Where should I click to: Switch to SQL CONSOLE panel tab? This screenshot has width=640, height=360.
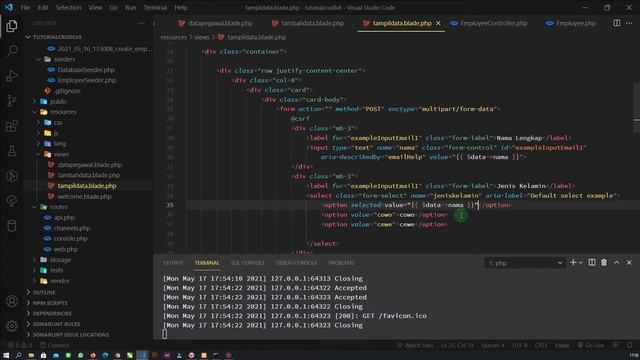[x=247, y=263]
